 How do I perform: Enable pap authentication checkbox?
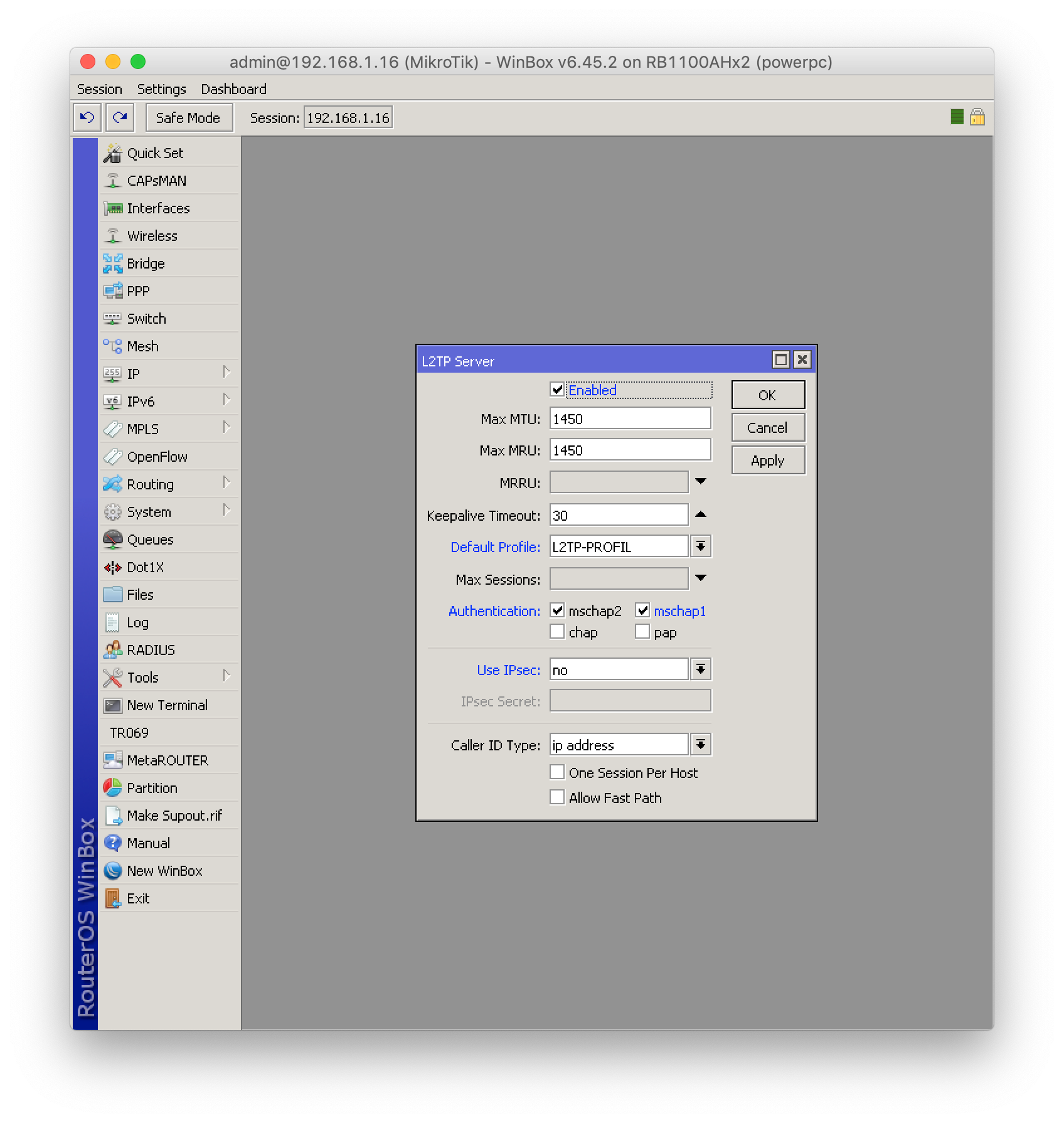coord(642,632)
